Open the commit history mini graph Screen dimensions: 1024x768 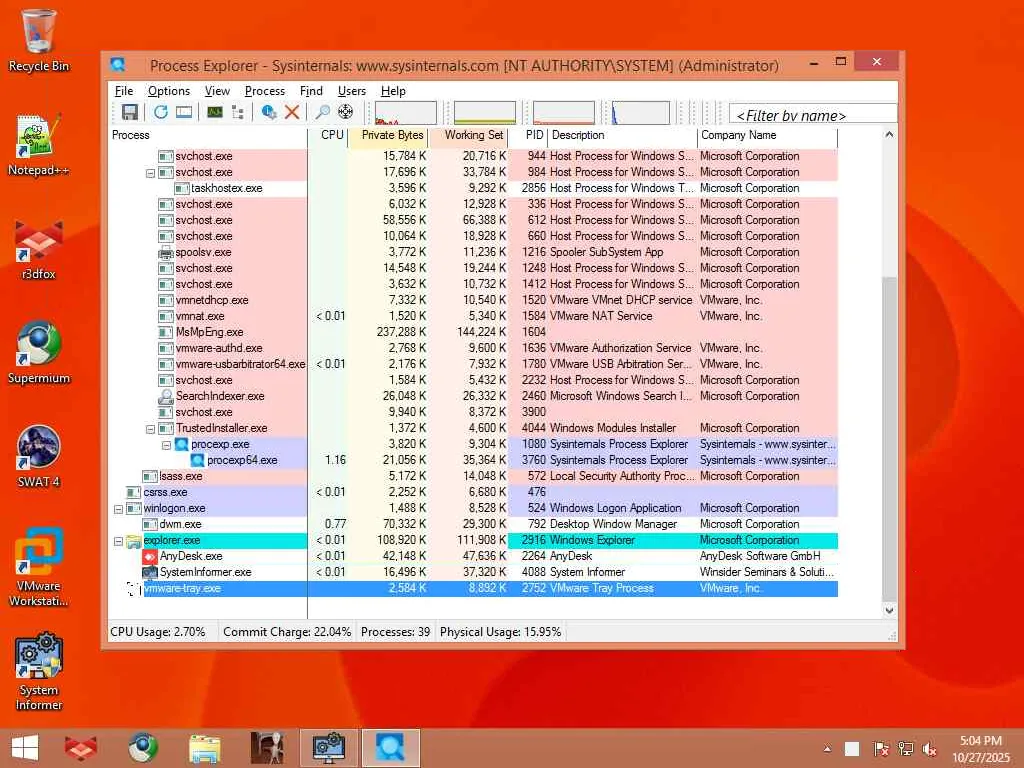(x=485, y=113)
